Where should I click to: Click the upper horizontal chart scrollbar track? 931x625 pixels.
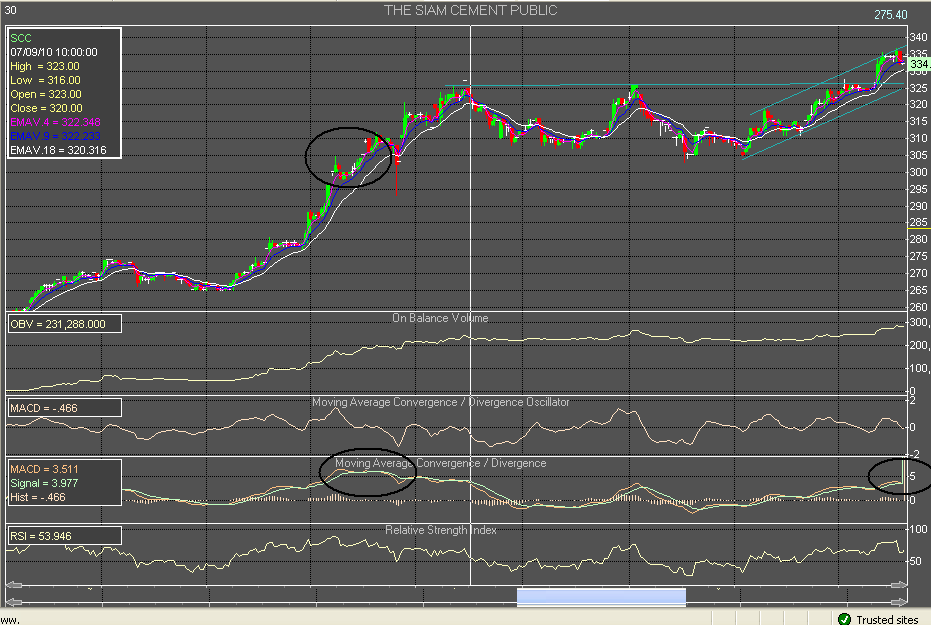[456, 585]
